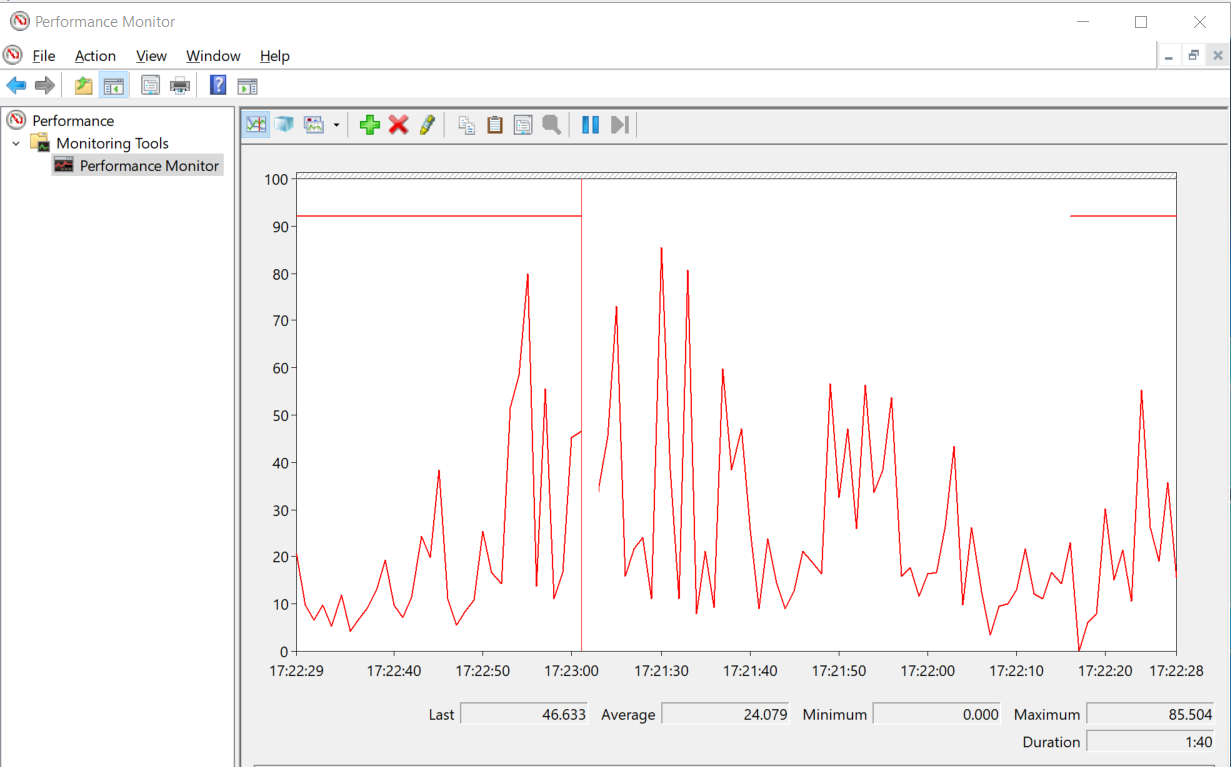Select the Performance root tree item
The width and height of the screenshot is (1231, 767).
[x=73, y=121]
